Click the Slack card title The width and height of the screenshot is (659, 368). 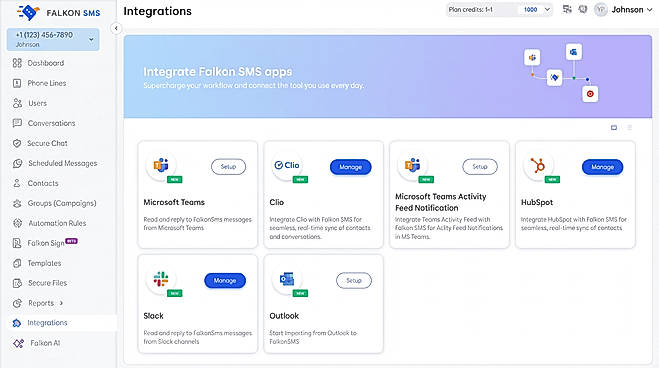click(153, 316)
